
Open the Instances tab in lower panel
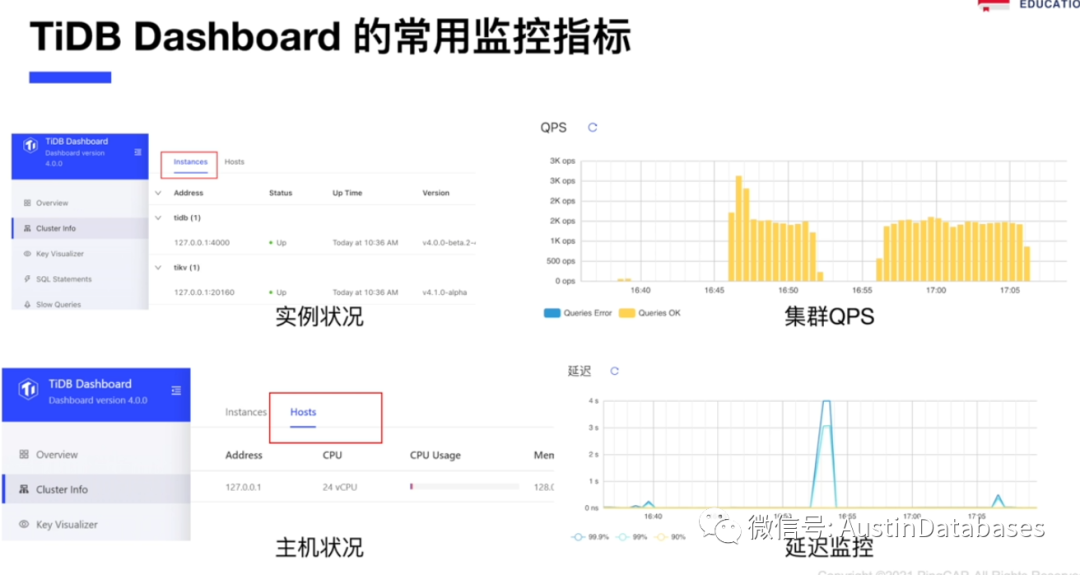click(x=246, y=412)
